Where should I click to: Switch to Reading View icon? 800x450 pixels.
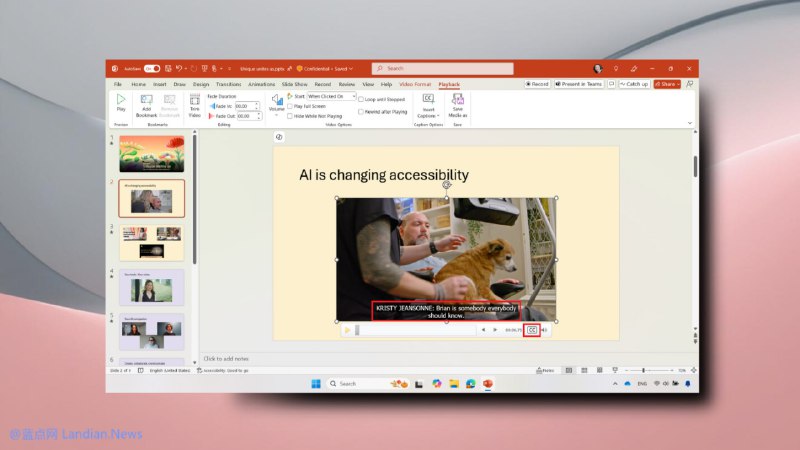click(599, 370)
